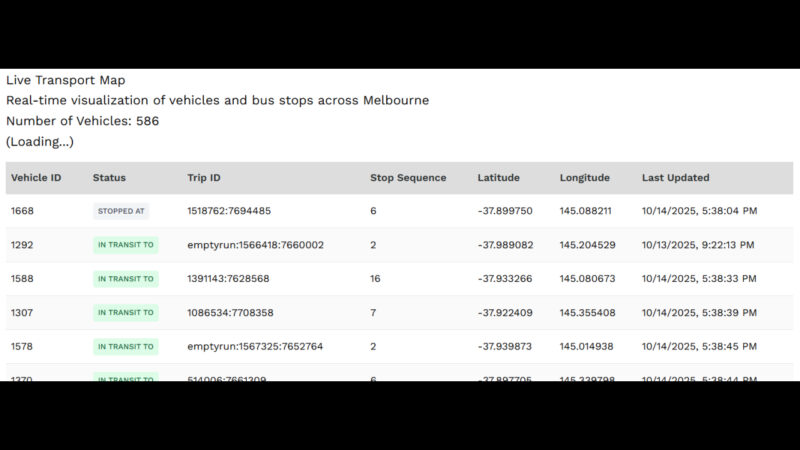This screenshot has height=450, width=800.
Task: Click IN TRANSIT TO badge for vehicle 1307
Action: coord(126,313)
